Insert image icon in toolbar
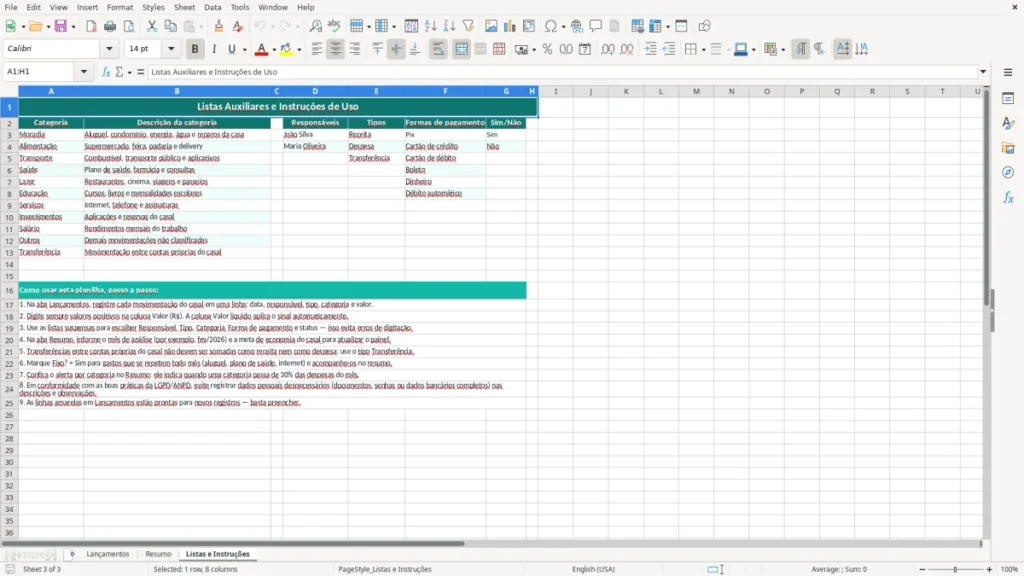 pos(491,26)
